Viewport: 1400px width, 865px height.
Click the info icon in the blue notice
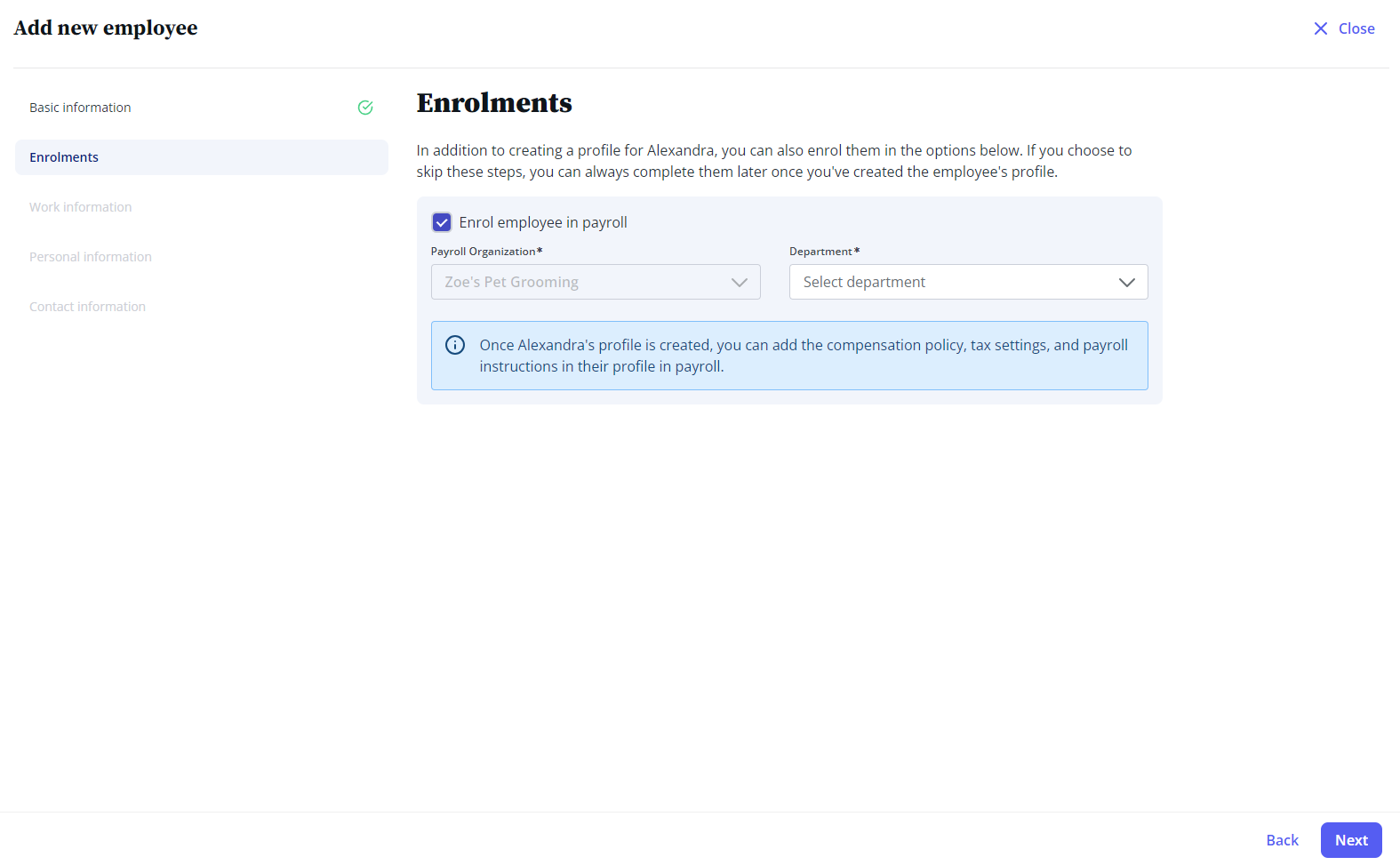(455, 345)
